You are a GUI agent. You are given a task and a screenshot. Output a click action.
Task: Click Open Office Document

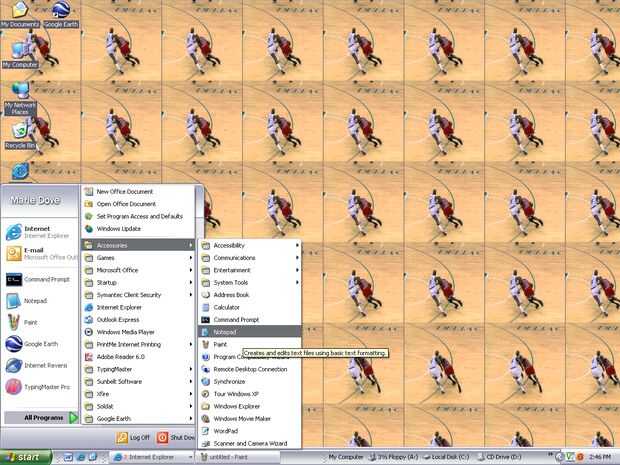[138, 204]
